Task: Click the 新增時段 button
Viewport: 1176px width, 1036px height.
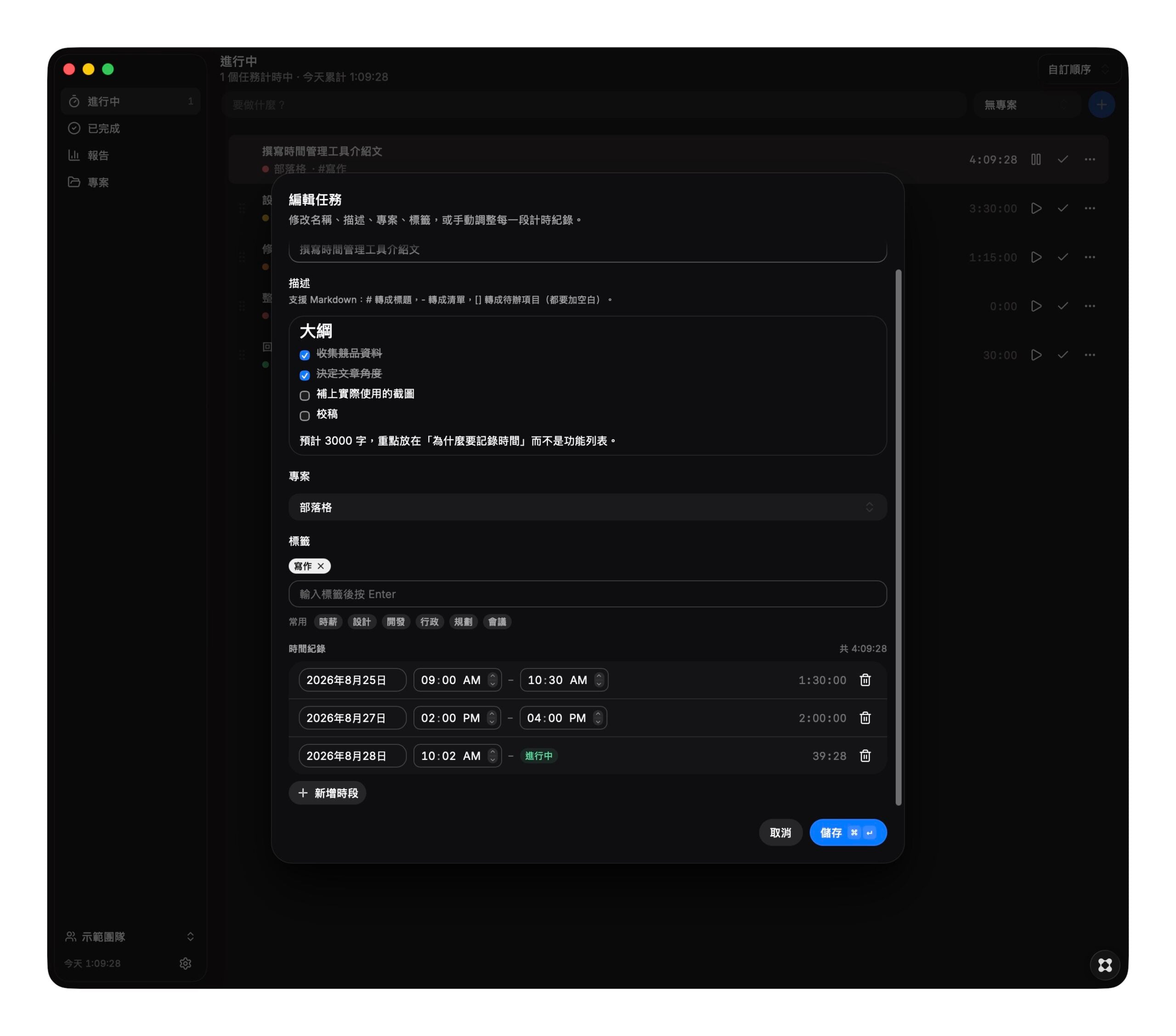Action: pyautogui.click(x=328, y=793)
